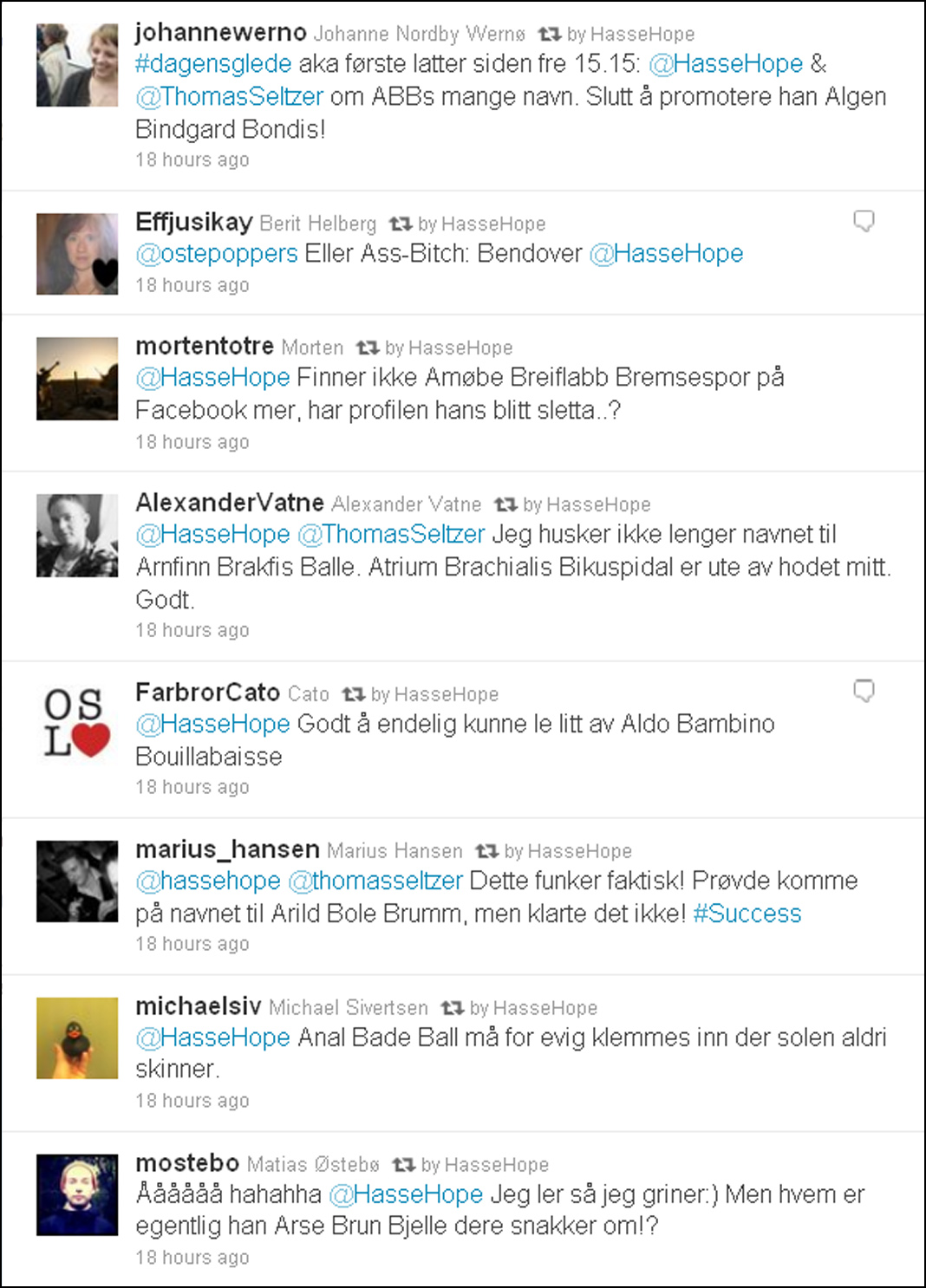Open mostebo username profile link
Screen dimensions: 926x1288
click(187, 1163)
